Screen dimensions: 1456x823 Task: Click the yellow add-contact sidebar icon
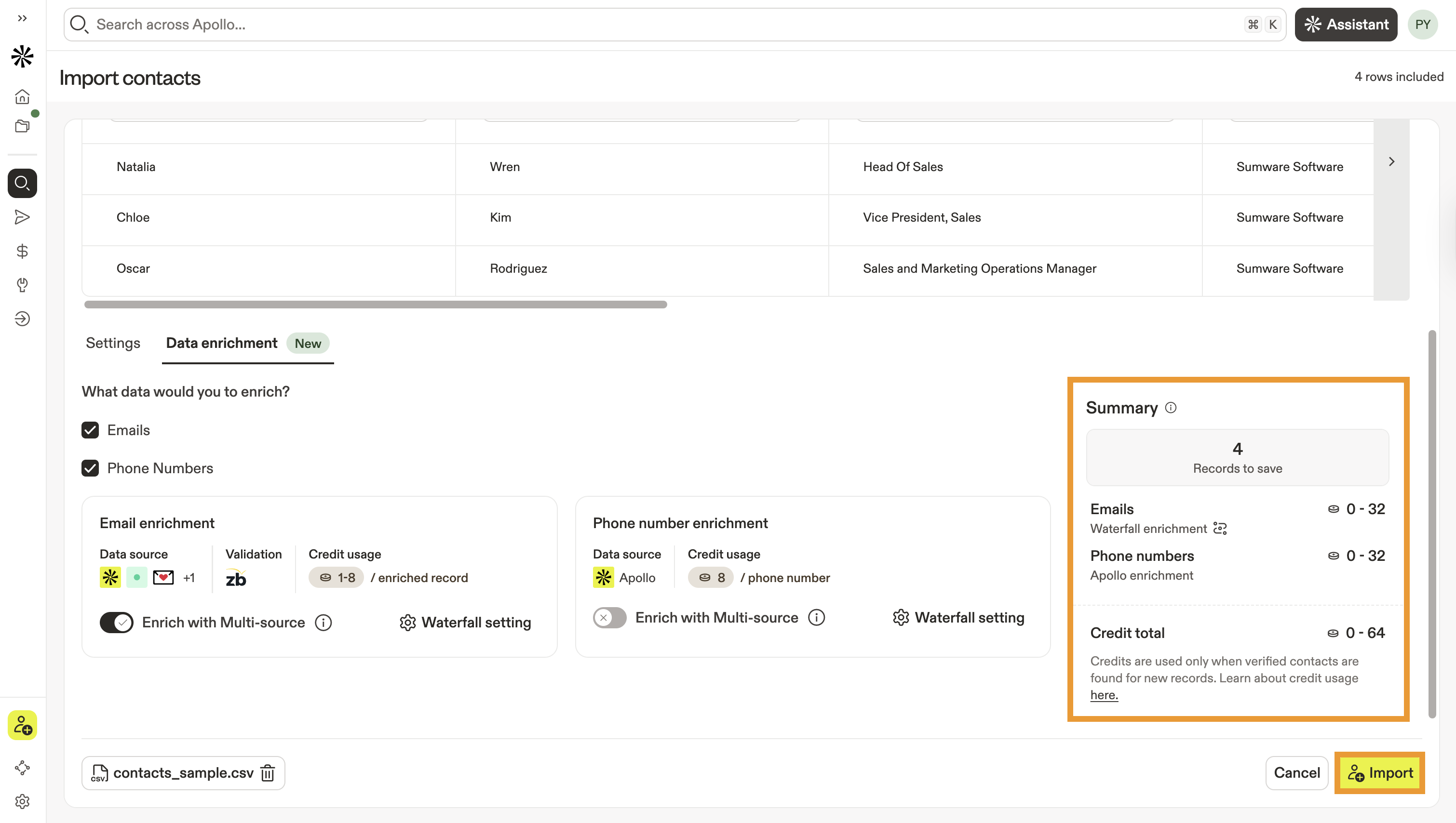[22, 725]
